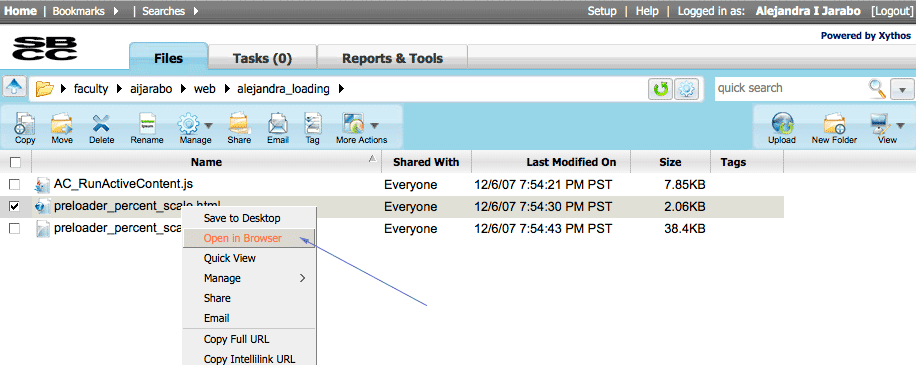Click the AC_RunActiveContent.js file icon
The width and height of the screenshot is (916, 365).
point(43,186)
